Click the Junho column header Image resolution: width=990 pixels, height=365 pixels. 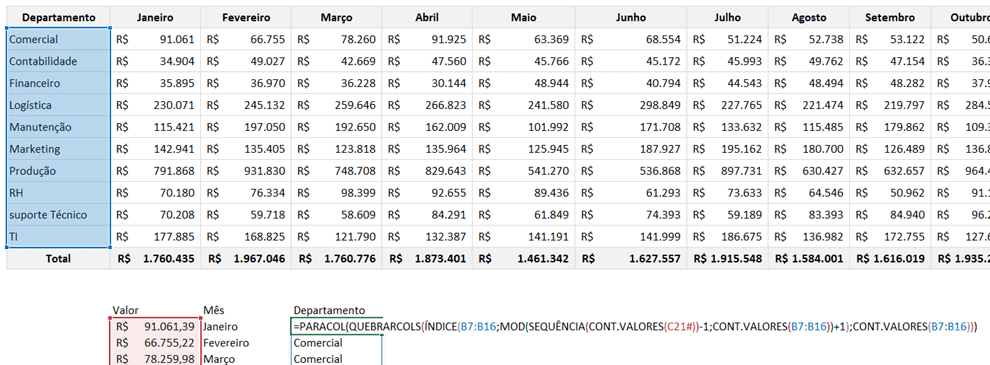[631, 18]
